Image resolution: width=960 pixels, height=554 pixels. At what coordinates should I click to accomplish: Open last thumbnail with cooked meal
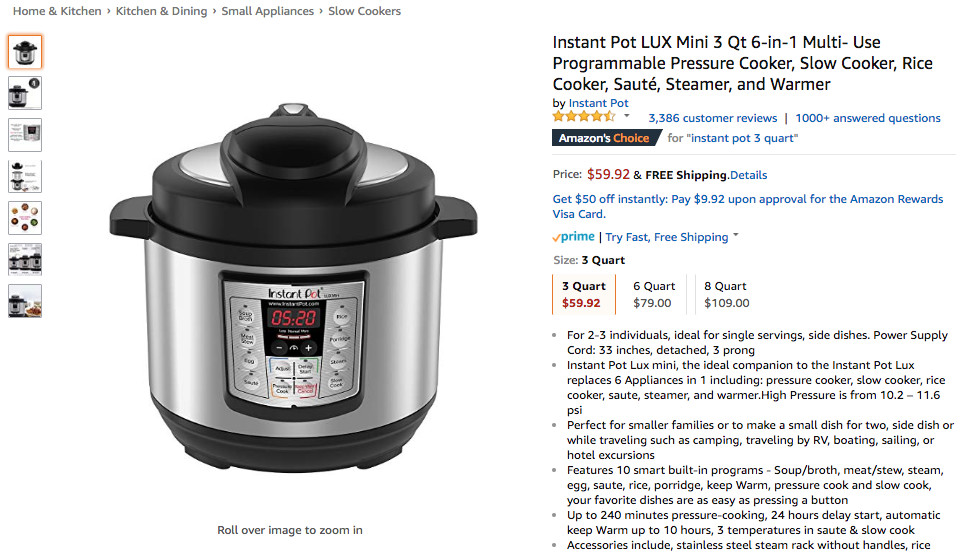(25, 301)
